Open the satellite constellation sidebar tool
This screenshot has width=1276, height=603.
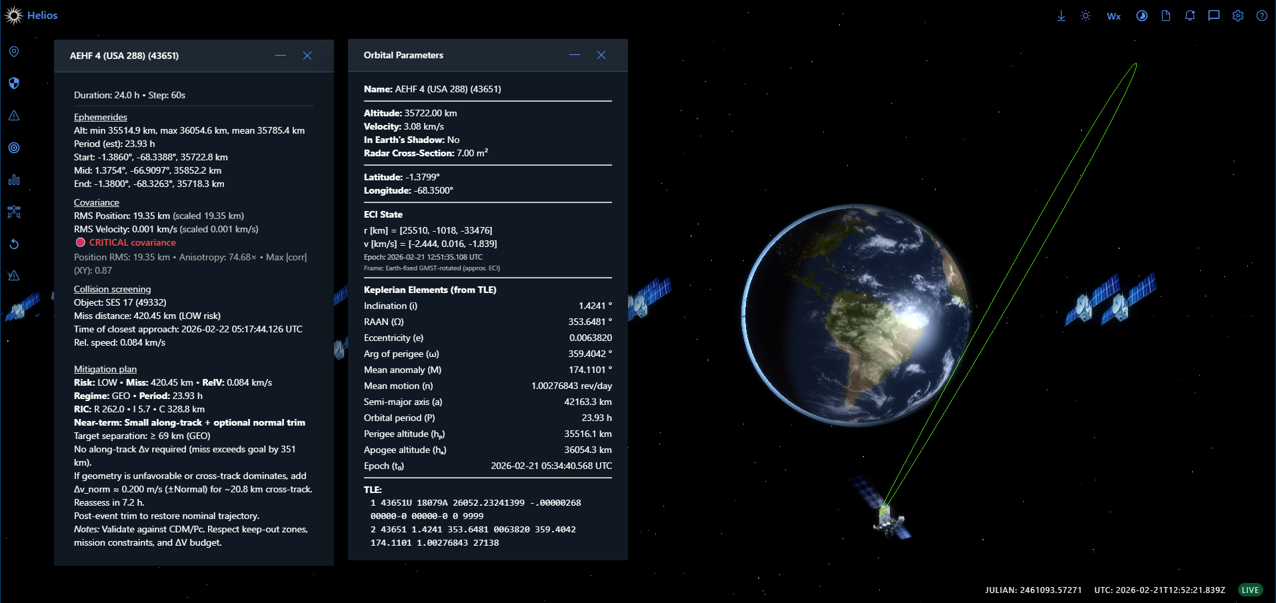pyautogui.click(x=14, y=212)
